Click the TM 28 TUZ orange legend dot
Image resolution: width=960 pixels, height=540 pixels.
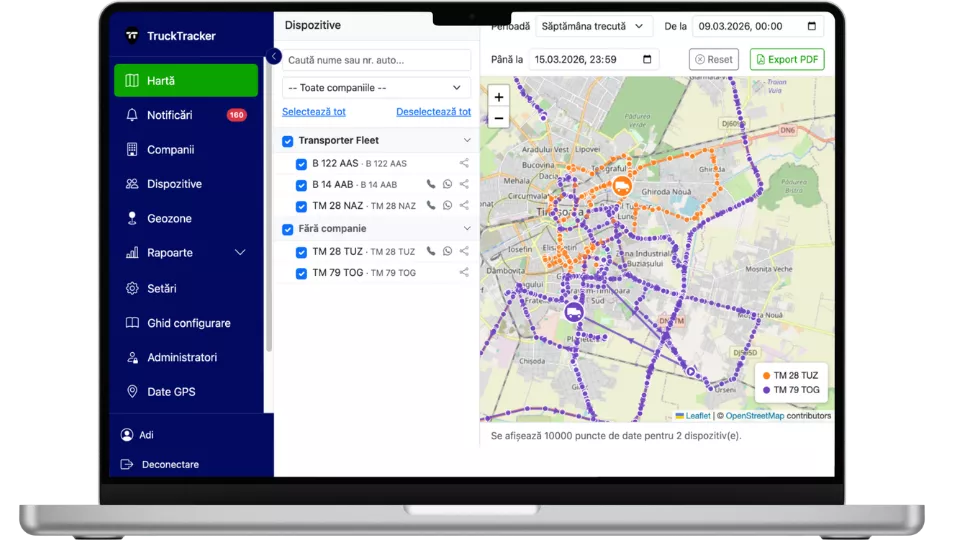tap(766, 375)
